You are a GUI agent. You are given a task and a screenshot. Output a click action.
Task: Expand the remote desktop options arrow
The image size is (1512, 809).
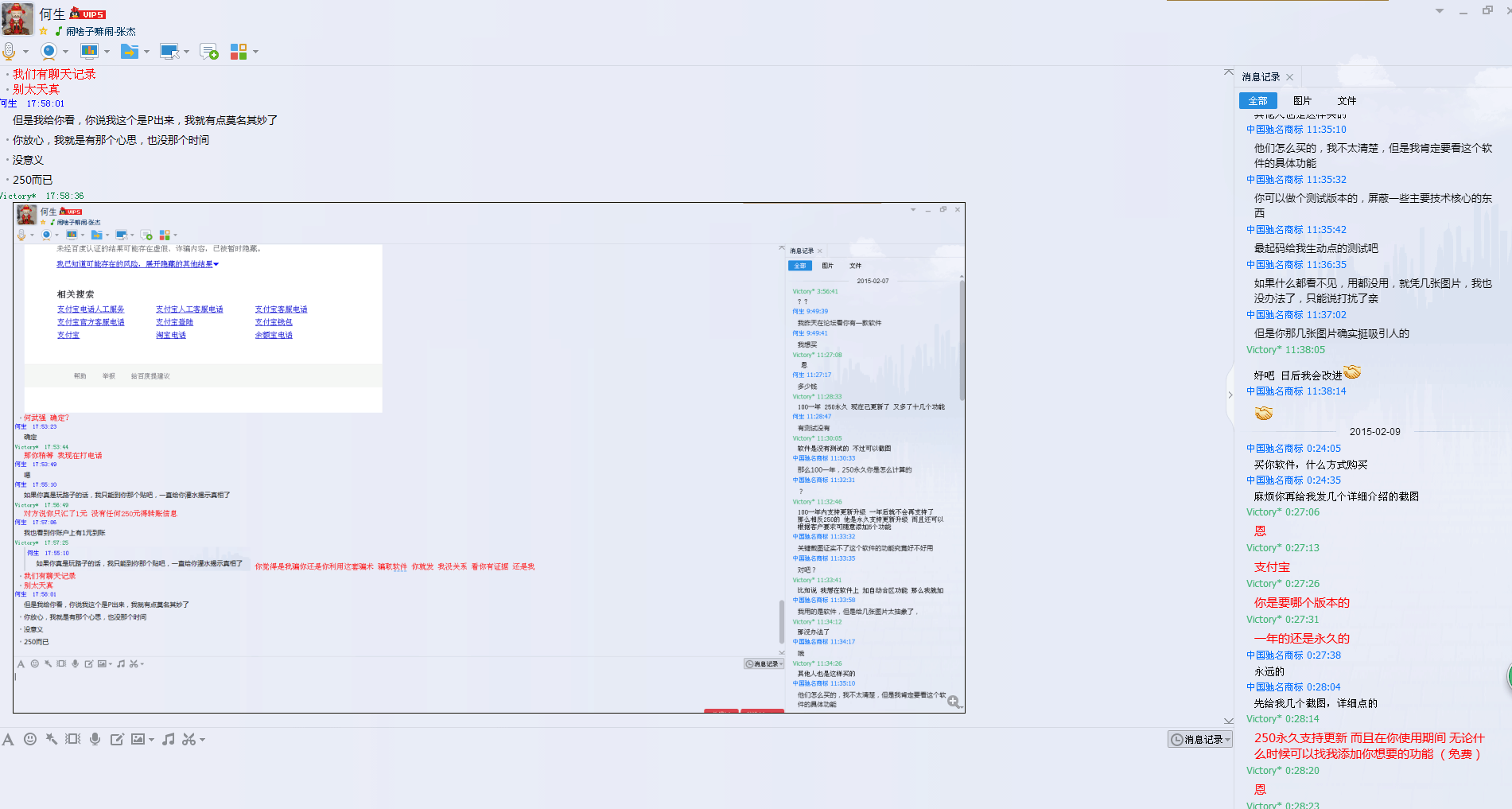186,52
